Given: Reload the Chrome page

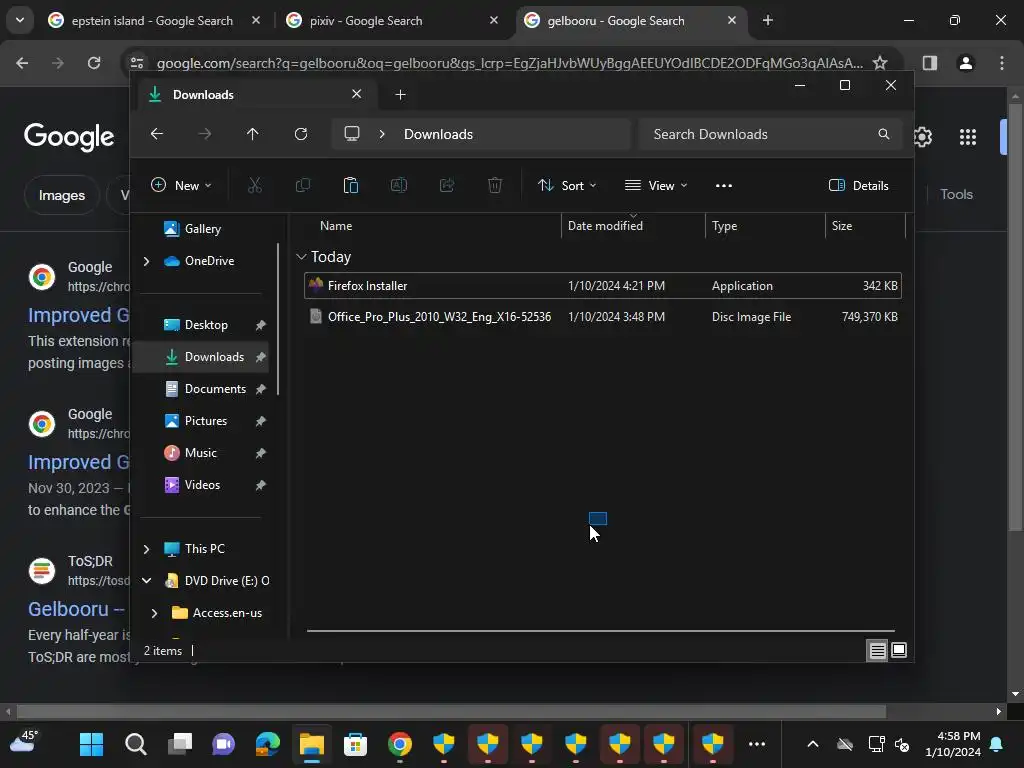Looking at the screenshot, I should point(94,63).
